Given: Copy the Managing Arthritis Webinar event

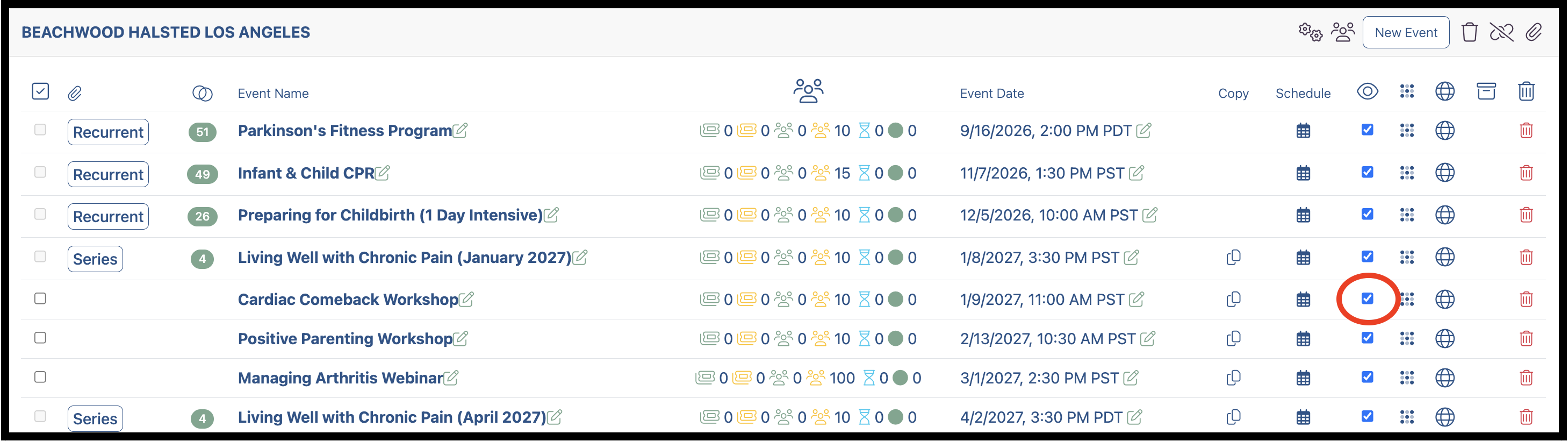Looking at the screenshot, I should click(x=1233, y=378).
